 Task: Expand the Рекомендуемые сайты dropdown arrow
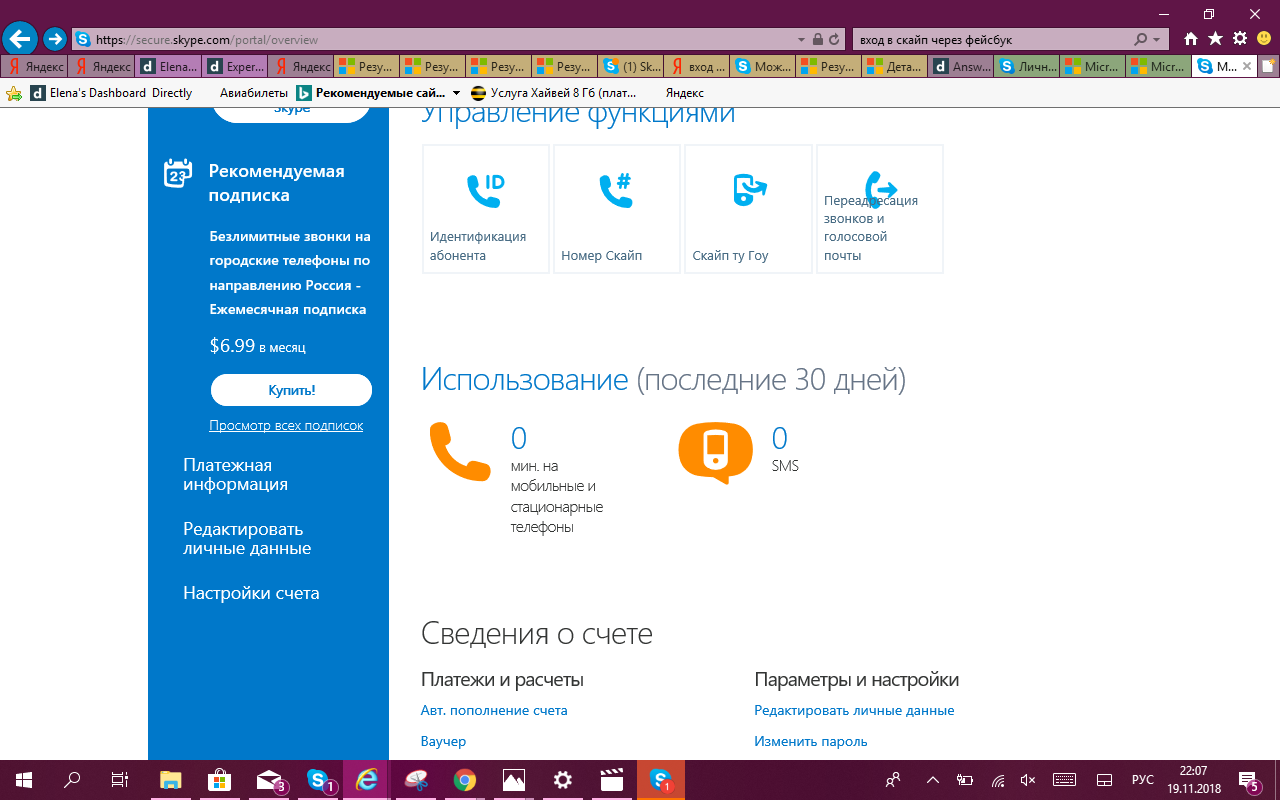pos(456,93)
